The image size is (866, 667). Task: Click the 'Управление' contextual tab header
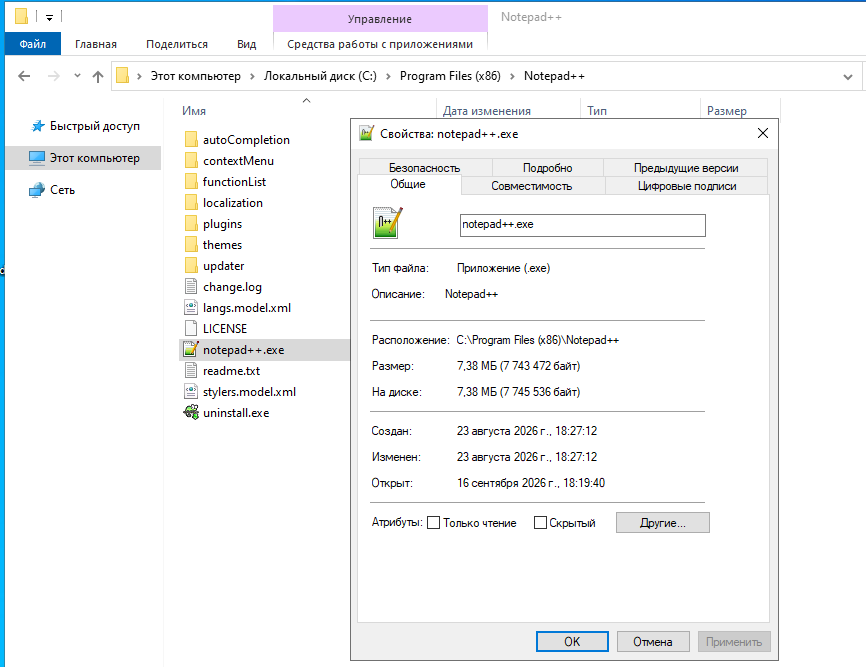coord(380,19)
